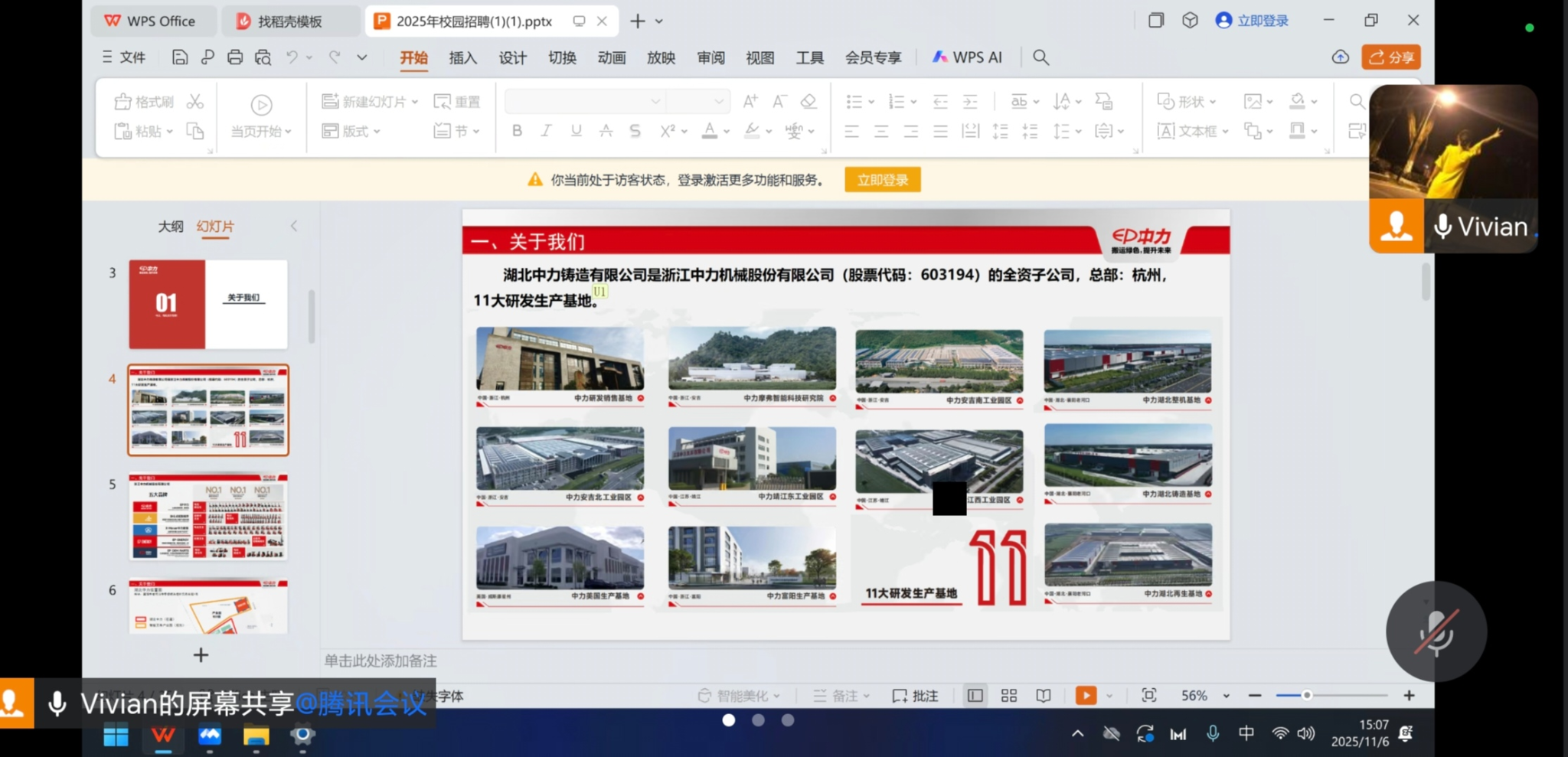Open reading view book icon
Screen dimensions: 1568x757
(x=1043, y=695)
